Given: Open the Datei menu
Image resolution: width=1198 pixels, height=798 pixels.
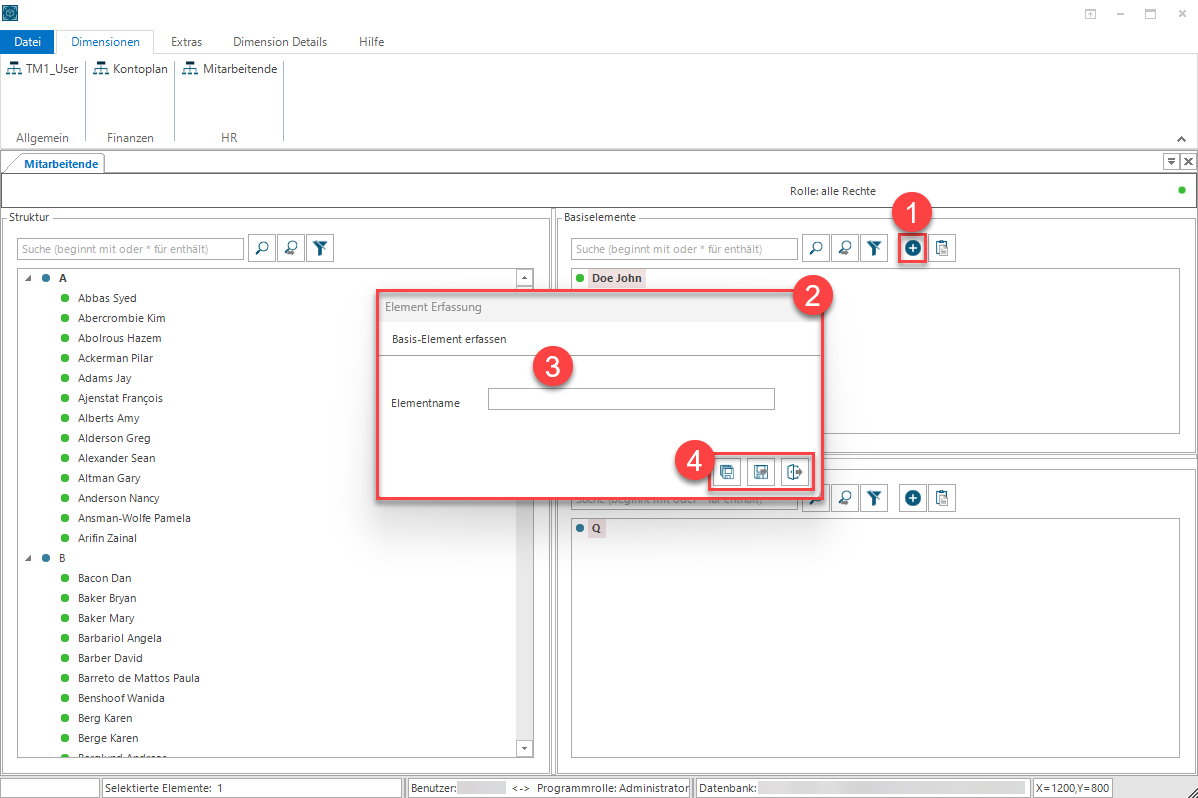Looking at the screenshot, I should point(28,42).
